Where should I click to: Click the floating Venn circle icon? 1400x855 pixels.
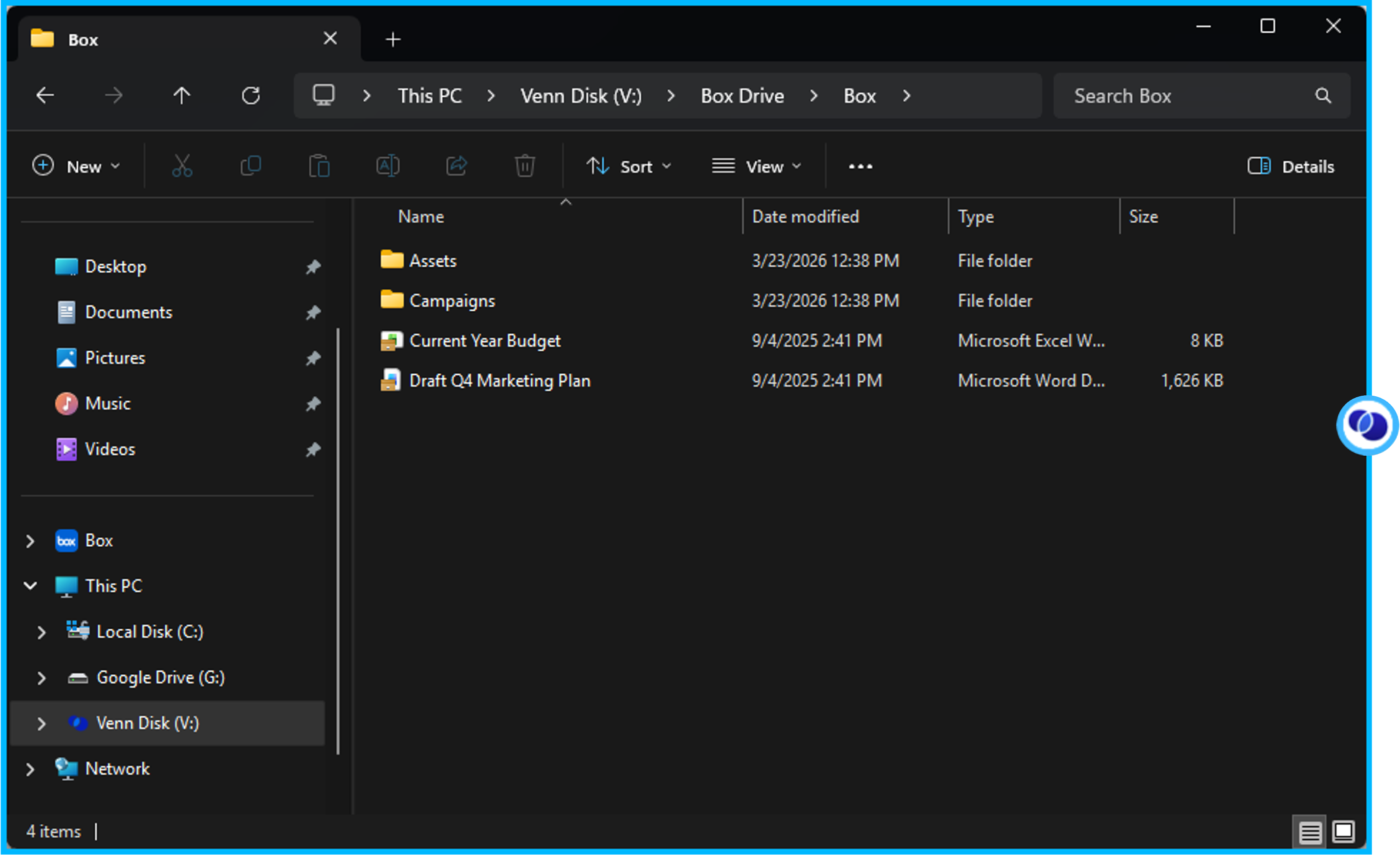[1368, 425]
